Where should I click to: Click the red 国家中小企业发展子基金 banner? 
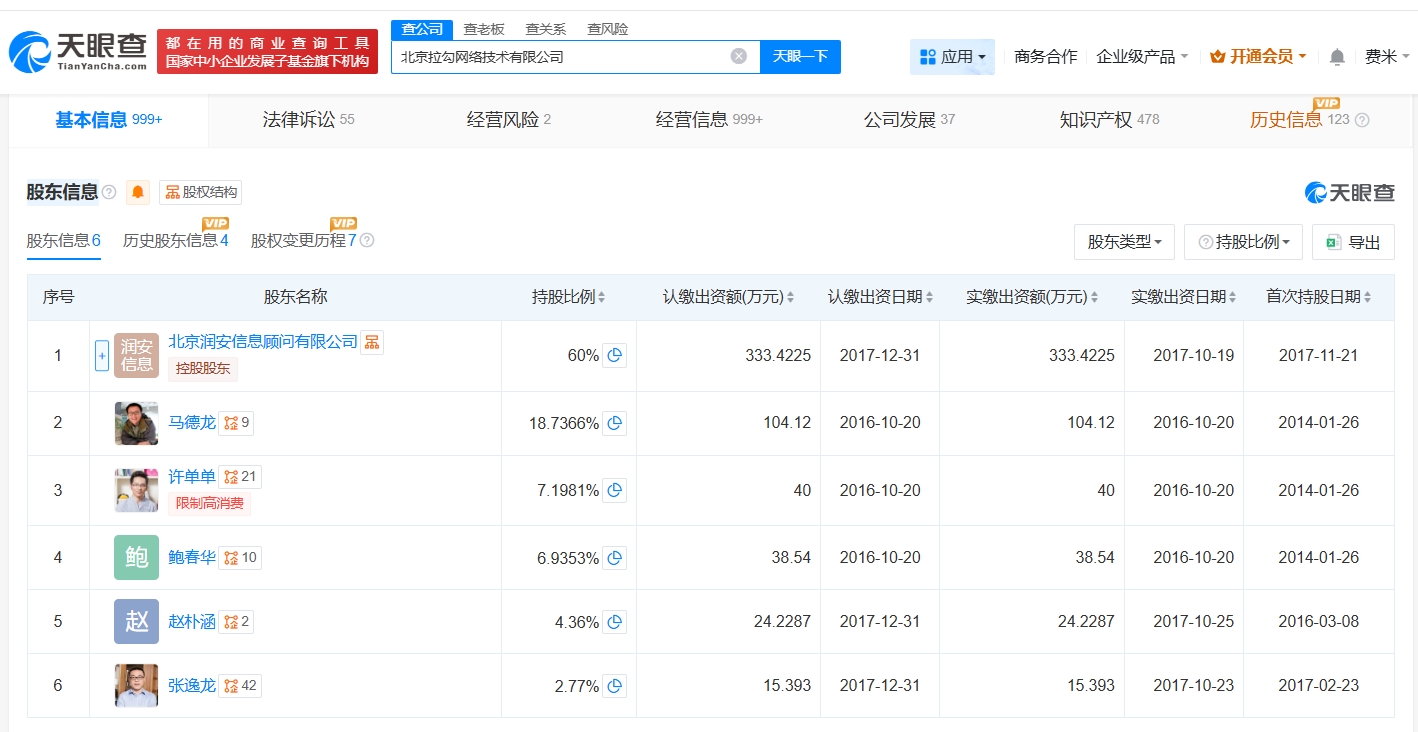coord(267,51)
